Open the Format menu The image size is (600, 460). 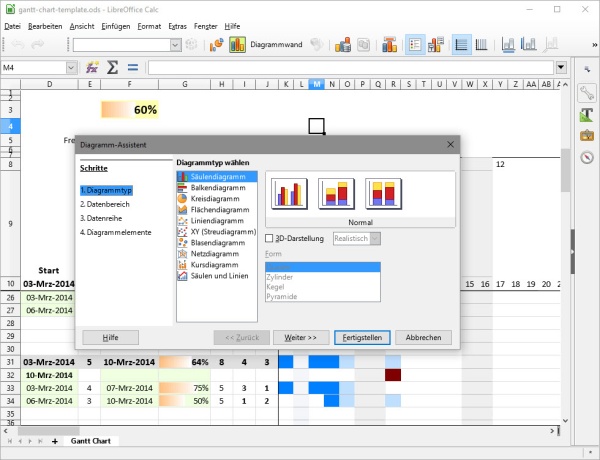149,26
